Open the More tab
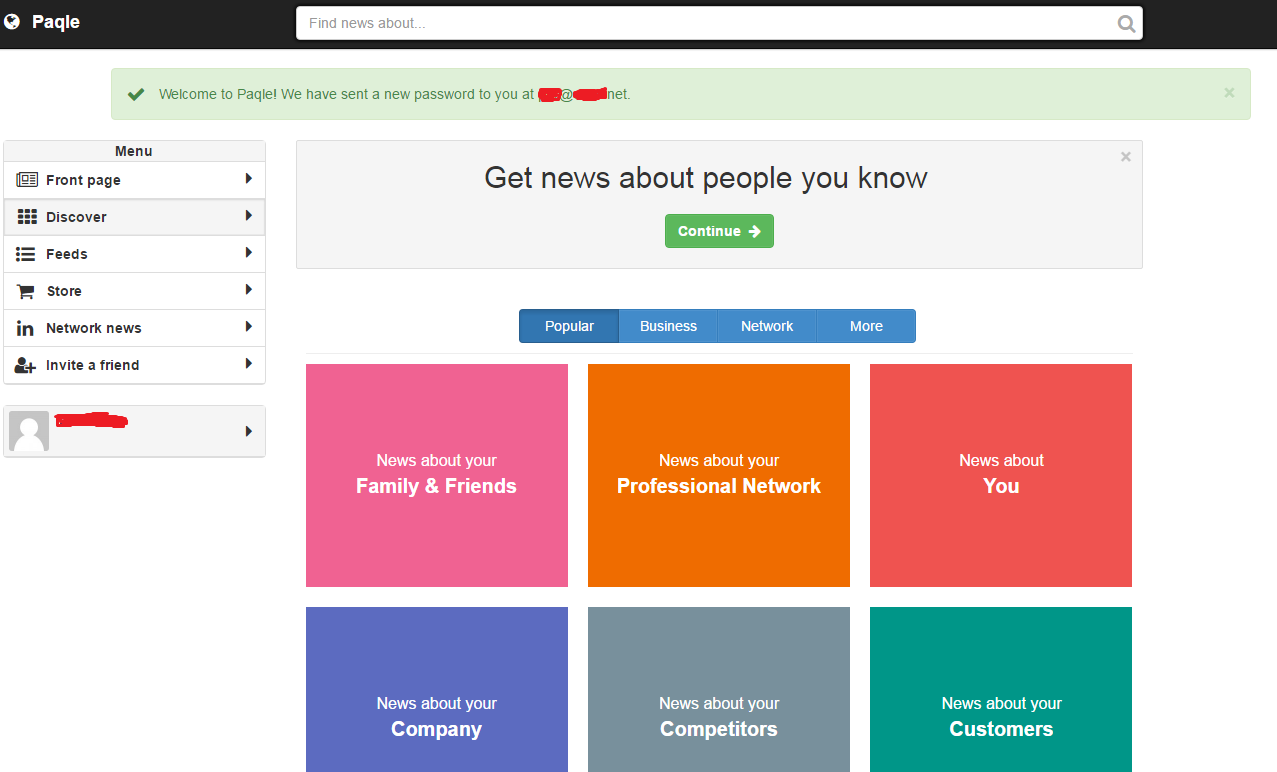 pyautogui.click(x=866, y=326)
